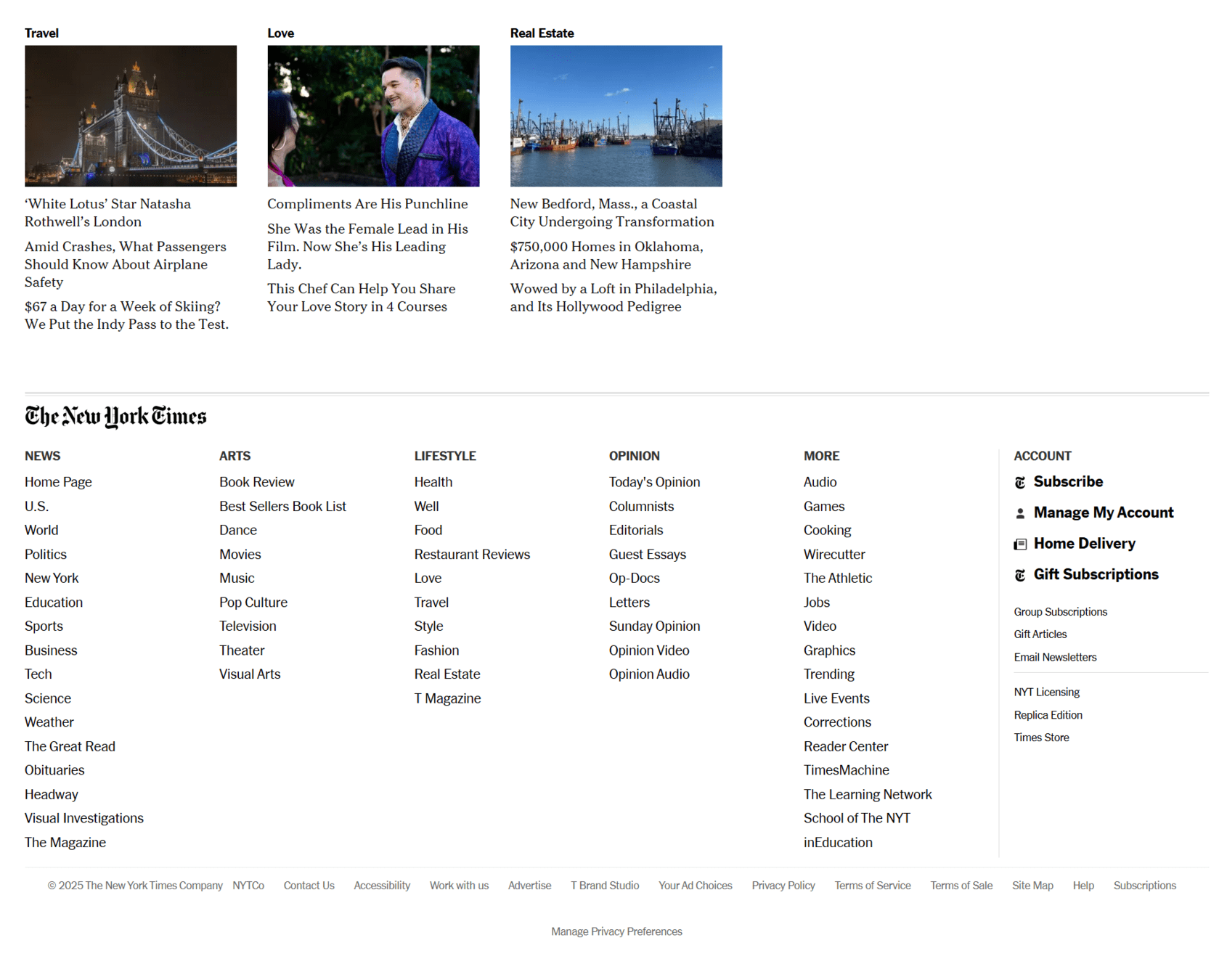This screenshot has height=980, width=1227.
Task: Open Your Ad Choices link
Action: tap(695, 886)
